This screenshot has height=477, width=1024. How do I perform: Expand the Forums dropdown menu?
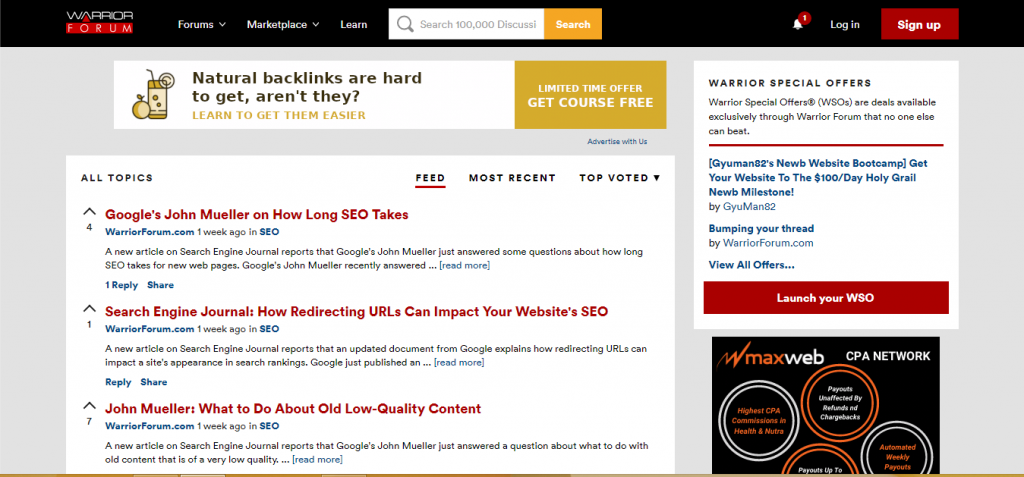coord(202,24)
